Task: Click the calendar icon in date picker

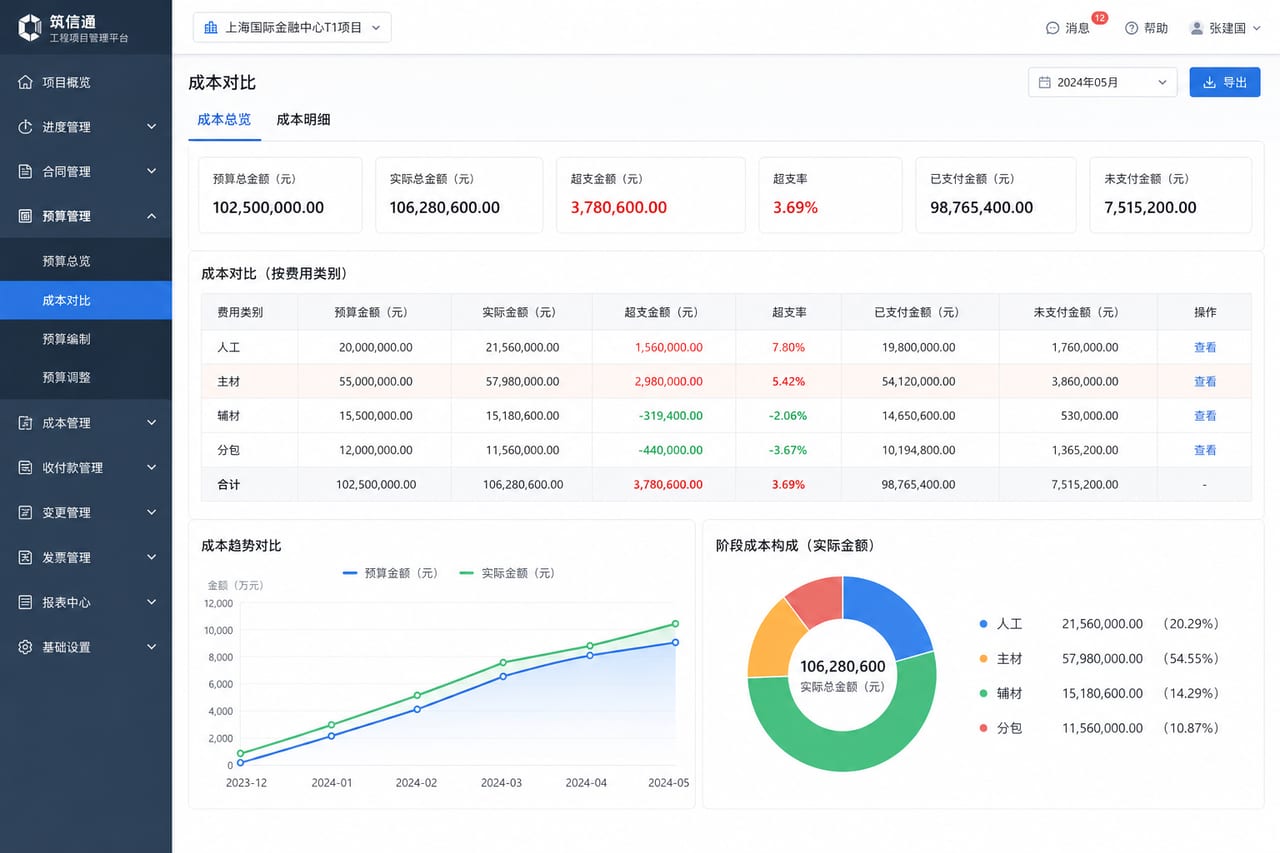Action: tap(1045, 83)
